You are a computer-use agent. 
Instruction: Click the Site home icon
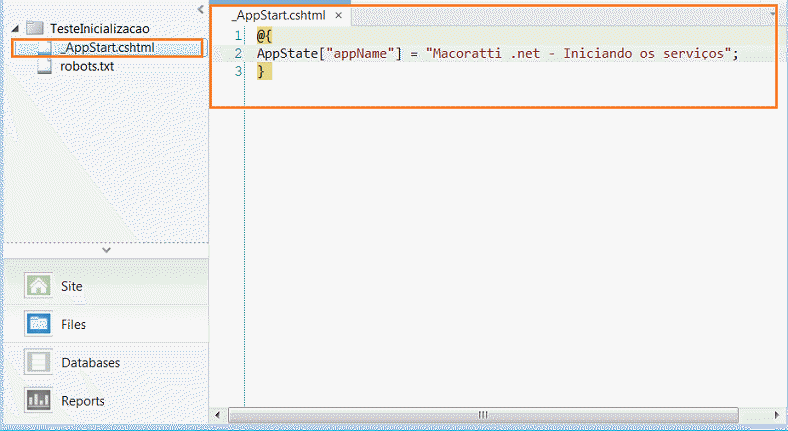pos(38,286)
